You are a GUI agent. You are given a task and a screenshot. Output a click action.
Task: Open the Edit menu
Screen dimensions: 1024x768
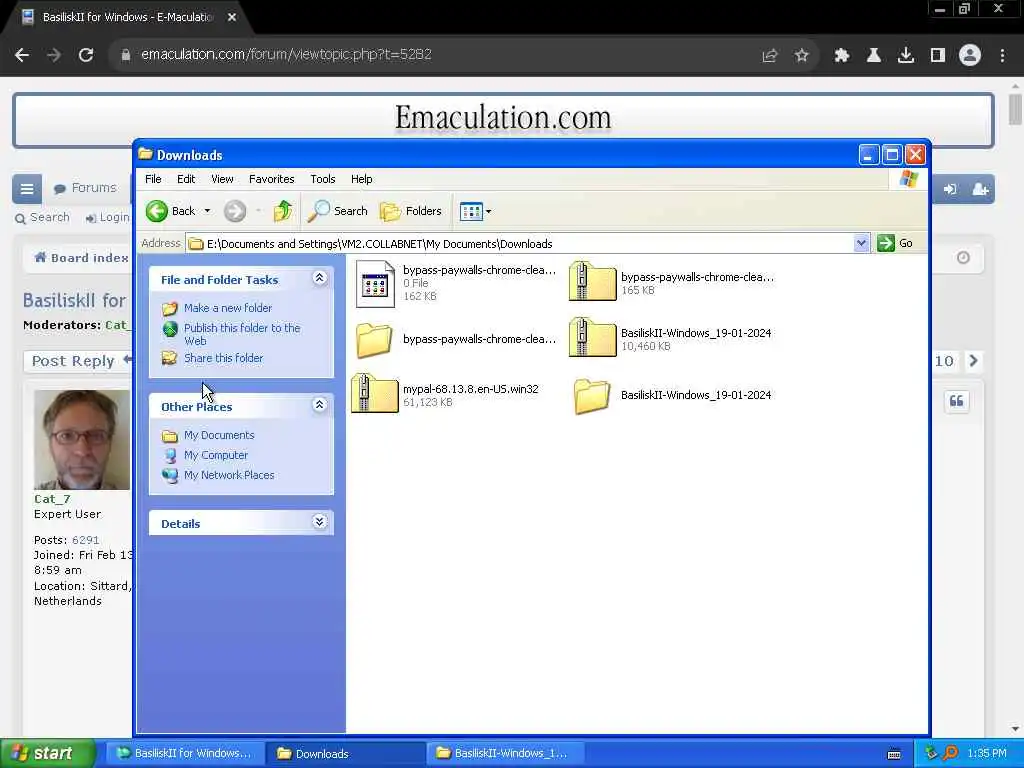185,179
